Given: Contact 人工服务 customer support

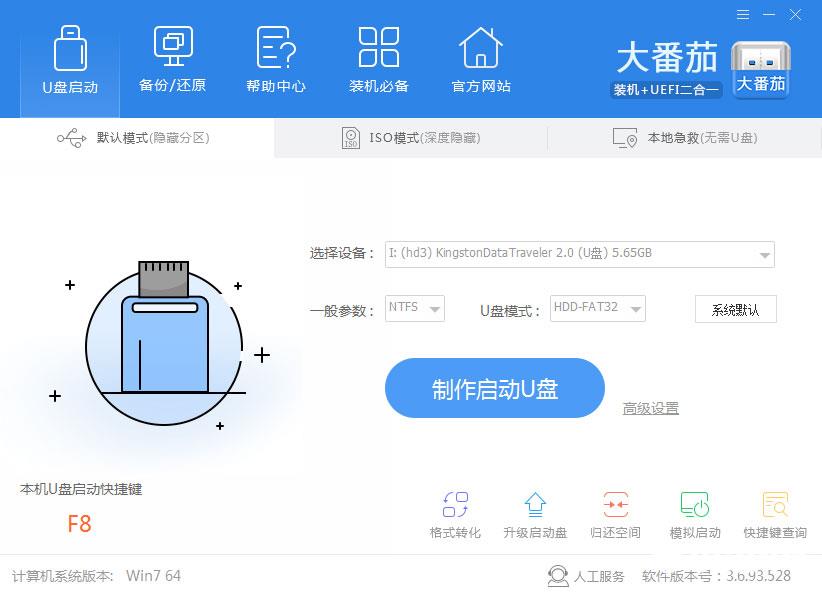Looking at the screenshot, I should [x=586, y=576].
